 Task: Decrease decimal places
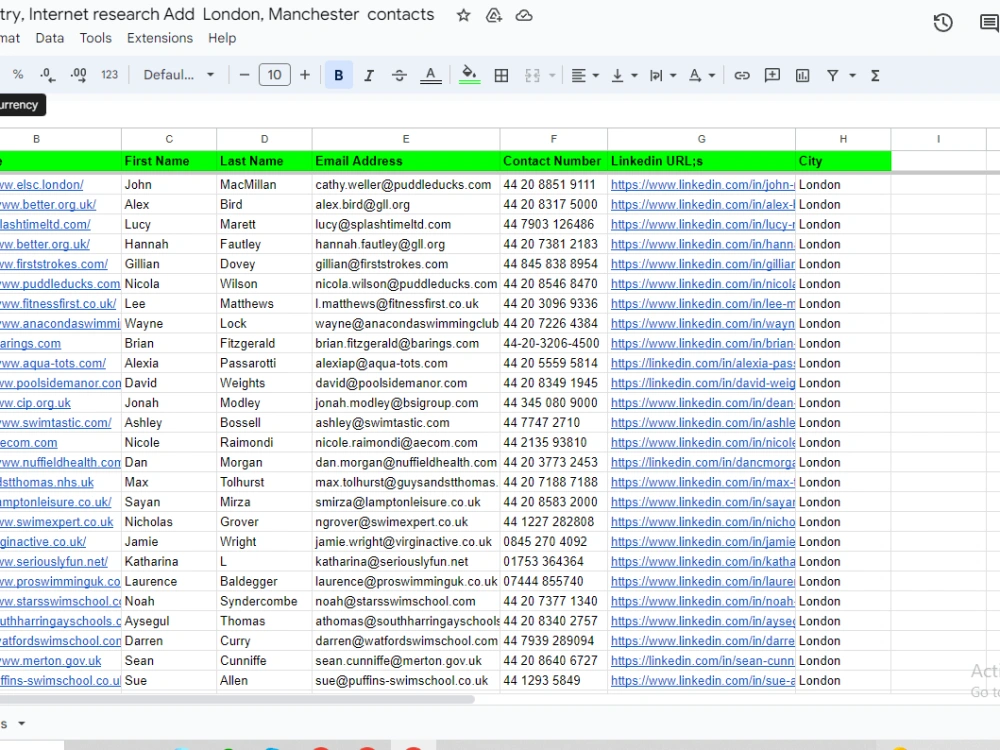[47, 75]
